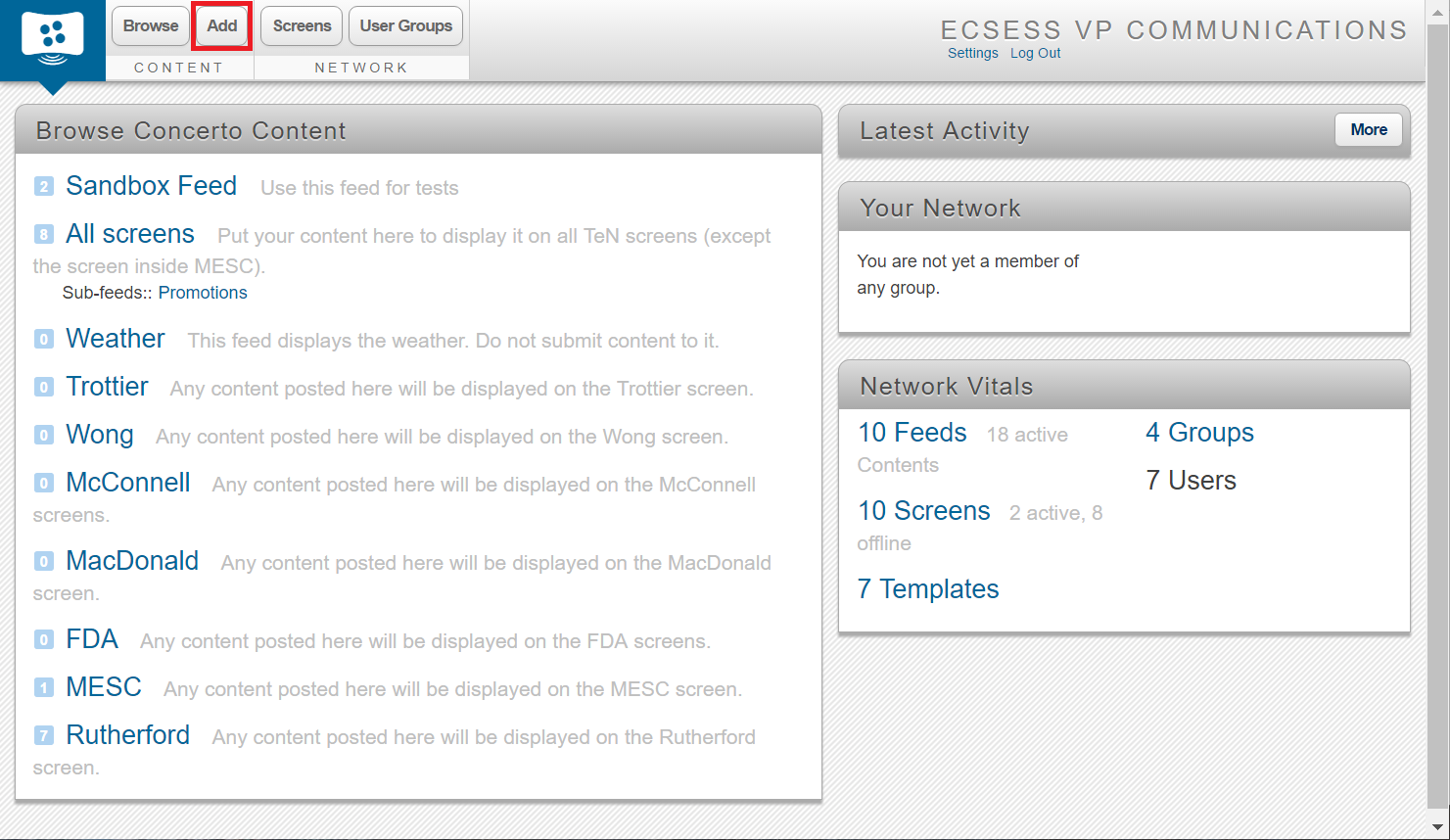Click the All screens count badge
The height and width of the screenshot is (840, 1450).
(x=44, y=234)
